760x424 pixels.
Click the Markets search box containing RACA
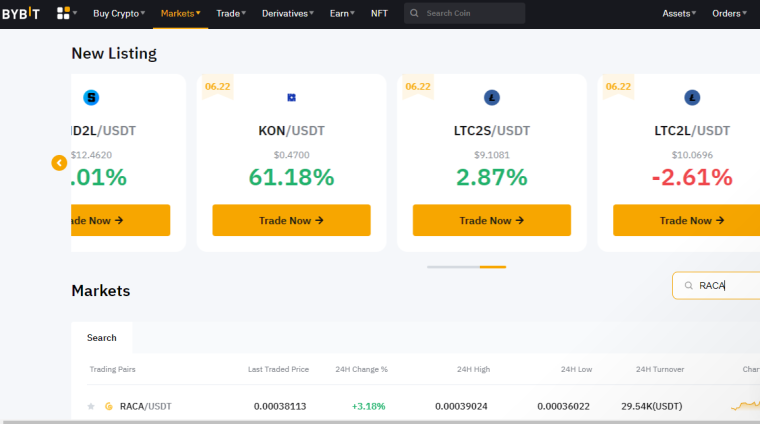716,285
